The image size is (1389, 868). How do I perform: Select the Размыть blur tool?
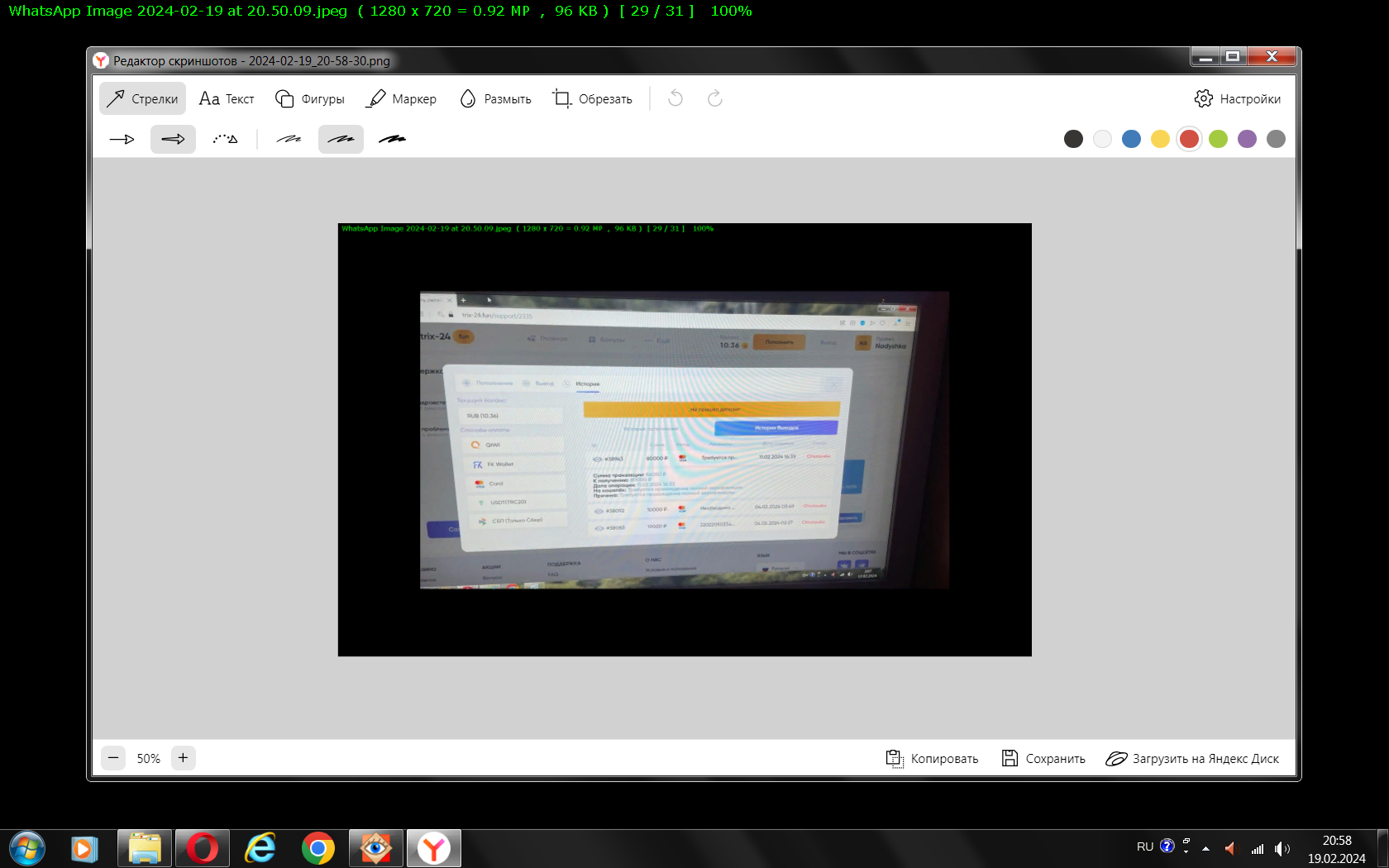coord(495,98)
